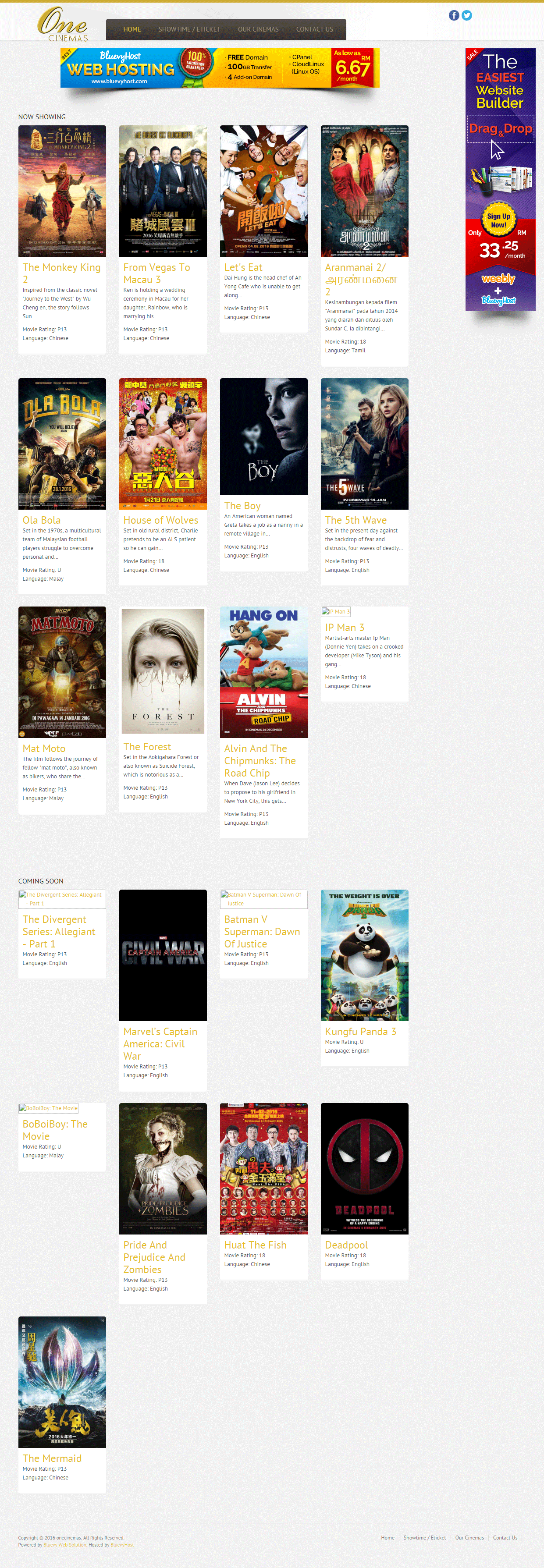Open the Kungfu Panda 3 title link
The height and width of the screenshot is (1568, 544).
click(361, 1031)
